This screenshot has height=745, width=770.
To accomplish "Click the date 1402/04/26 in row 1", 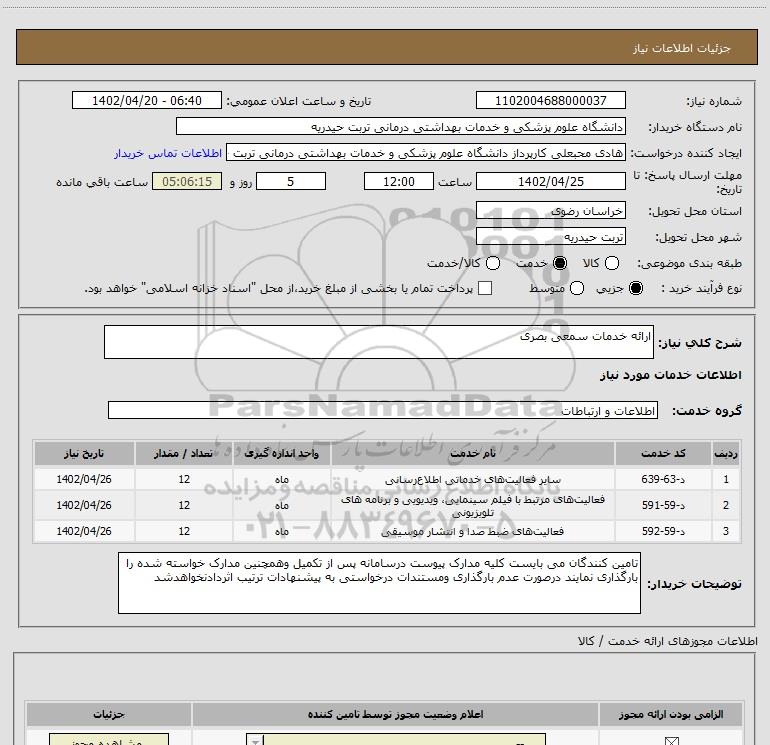I will pyautogui.click(x=84, y=479).
